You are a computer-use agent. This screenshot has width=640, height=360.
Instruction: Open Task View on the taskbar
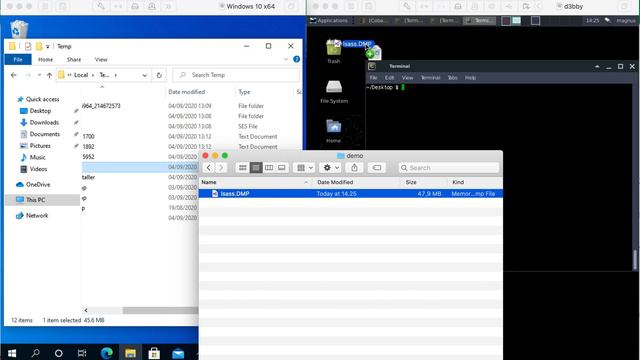click(82, 353)
